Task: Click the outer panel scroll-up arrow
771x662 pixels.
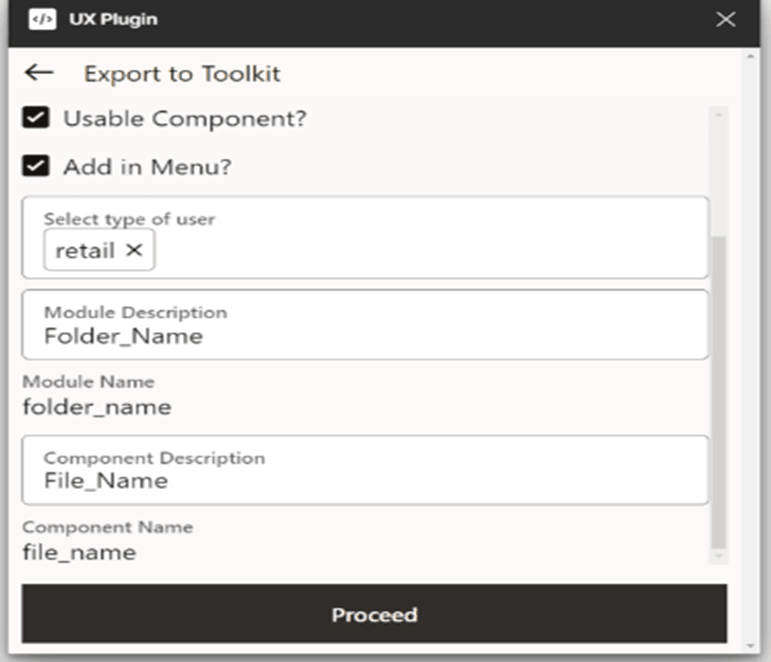Action: coord(751,58)
